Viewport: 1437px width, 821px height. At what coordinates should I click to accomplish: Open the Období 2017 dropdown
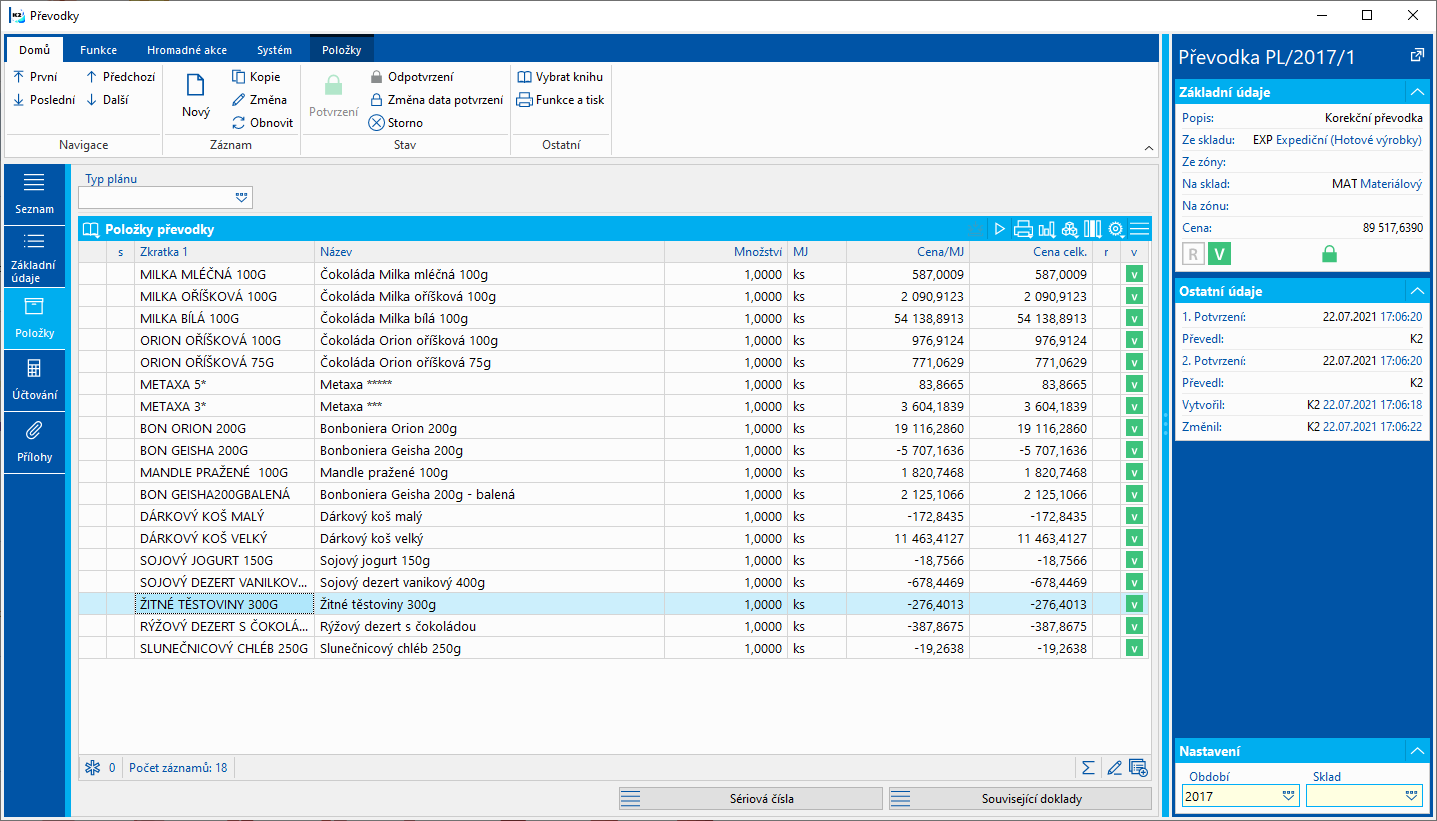(x=1289, y=796)
